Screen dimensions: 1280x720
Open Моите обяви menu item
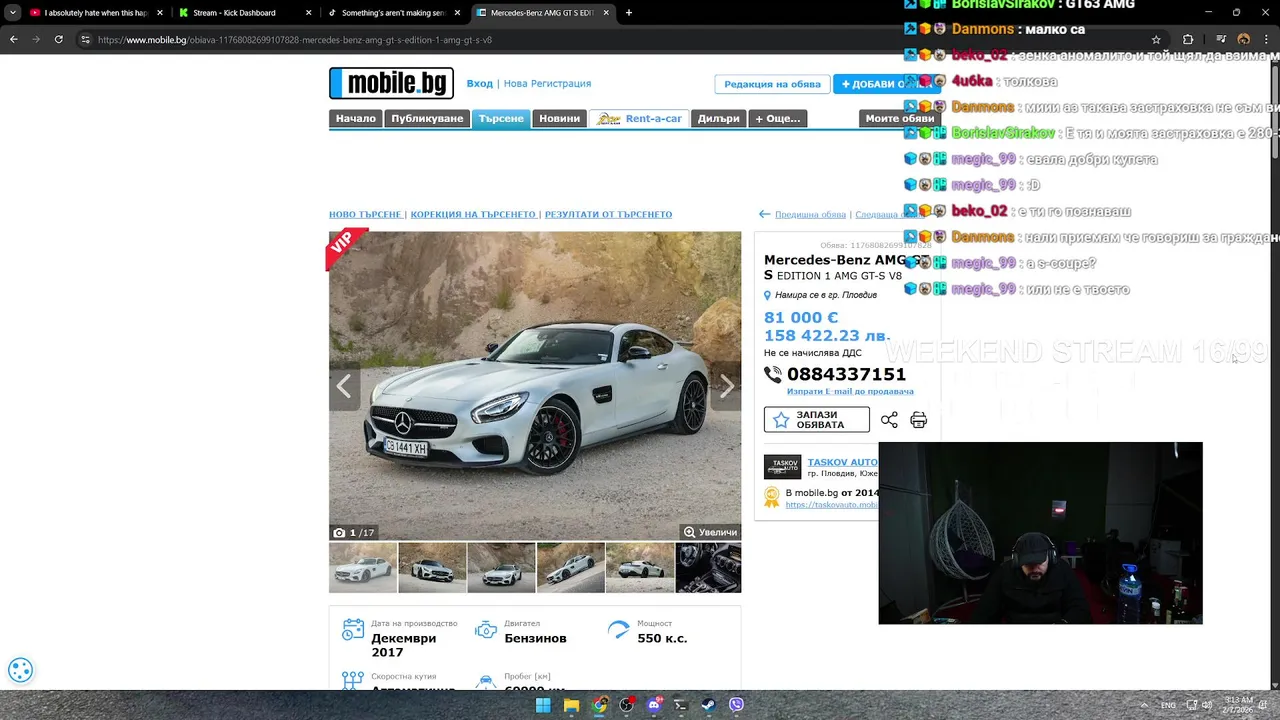pos(899,118)
